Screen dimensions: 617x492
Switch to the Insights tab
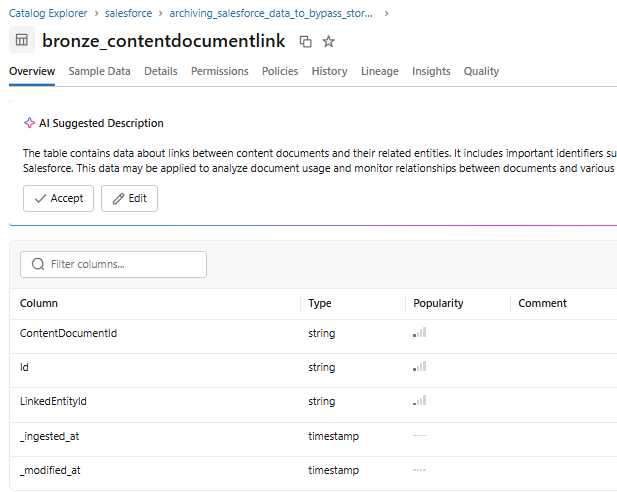click(431, 71)
